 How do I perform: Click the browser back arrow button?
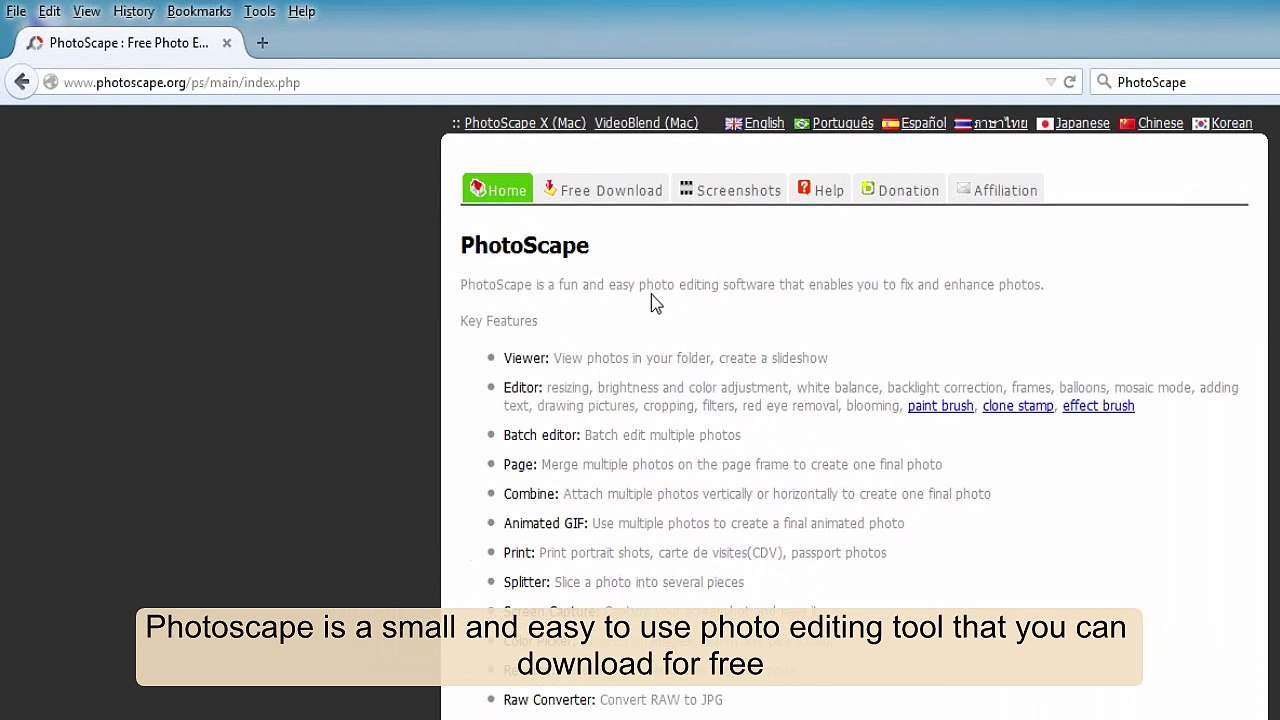point(22,82)
